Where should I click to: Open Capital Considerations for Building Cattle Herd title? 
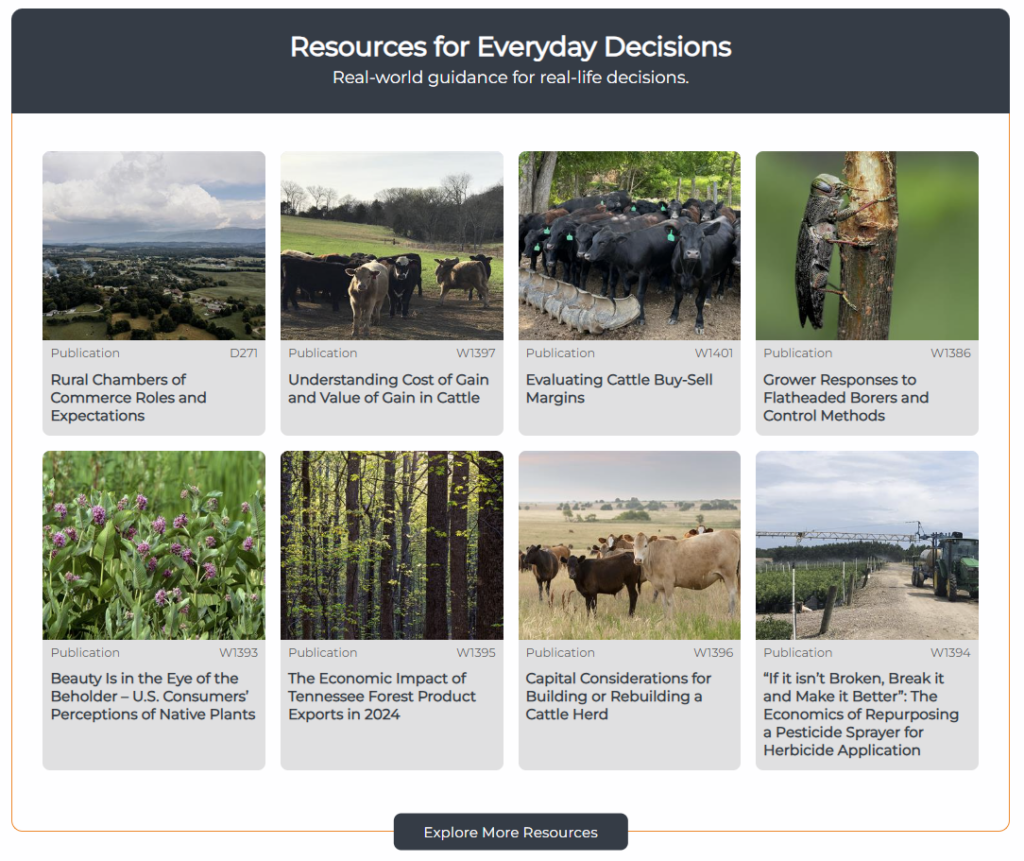click(x=618, y=696)
